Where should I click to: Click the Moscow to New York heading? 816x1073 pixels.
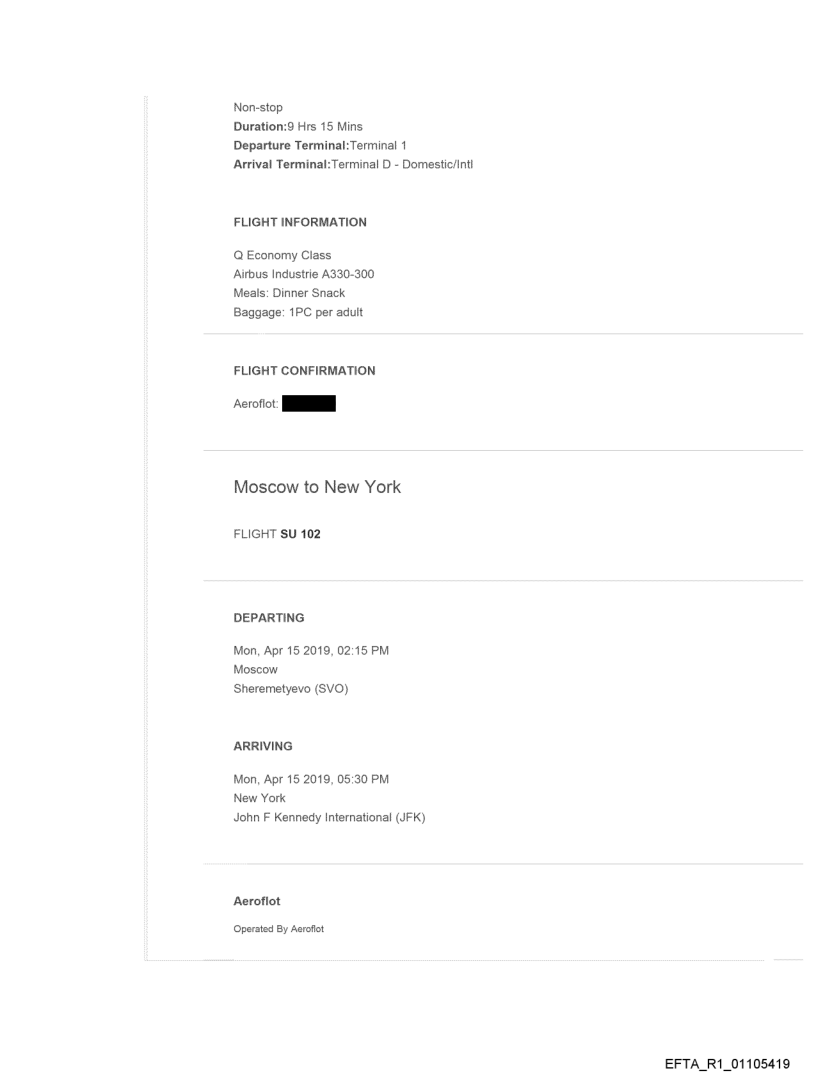click(x=317, y=487)
